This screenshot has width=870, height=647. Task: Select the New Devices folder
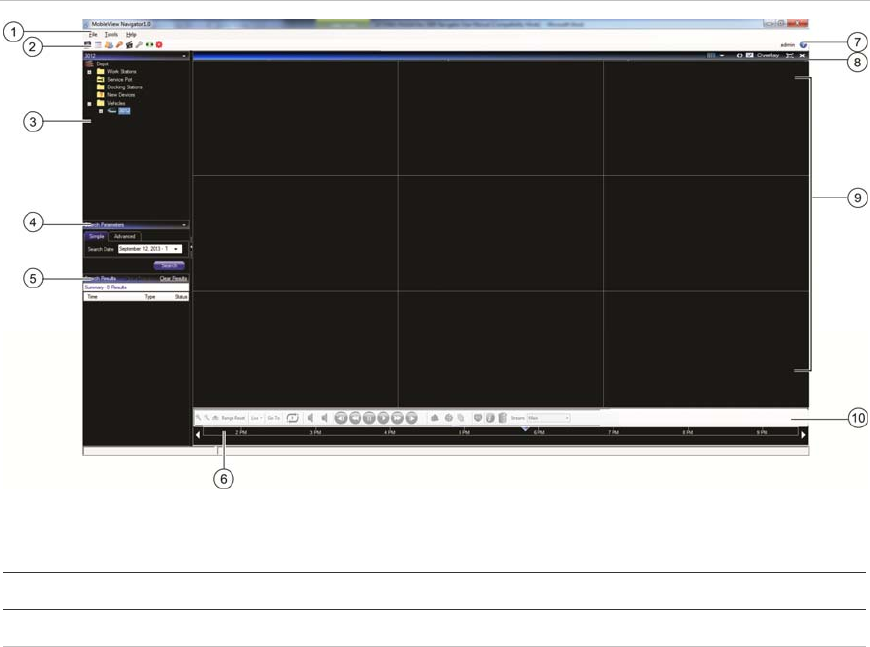tap(121, 95)
